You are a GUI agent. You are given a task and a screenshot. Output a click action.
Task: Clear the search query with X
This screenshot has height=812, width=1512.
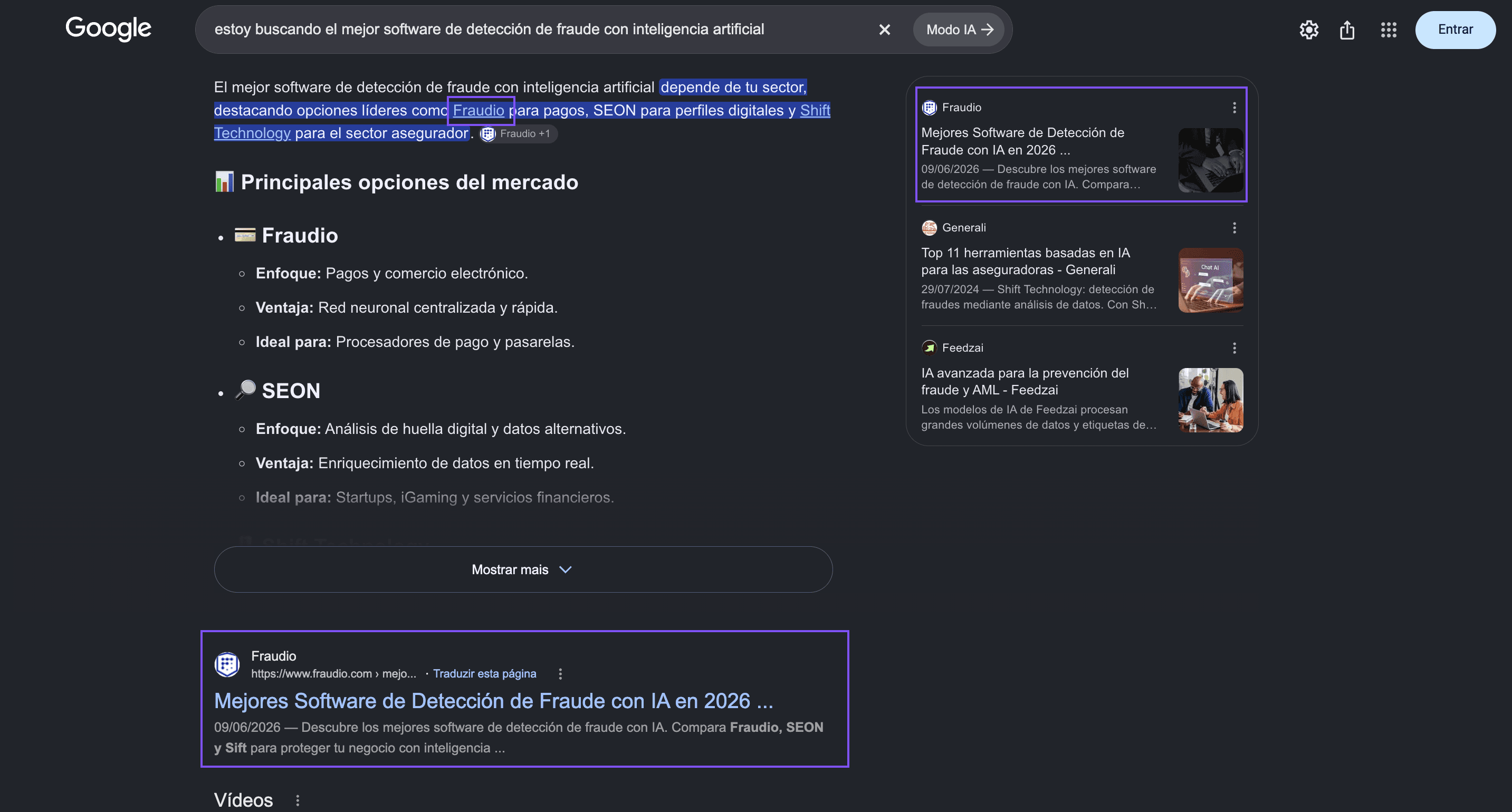pos(884,30)
